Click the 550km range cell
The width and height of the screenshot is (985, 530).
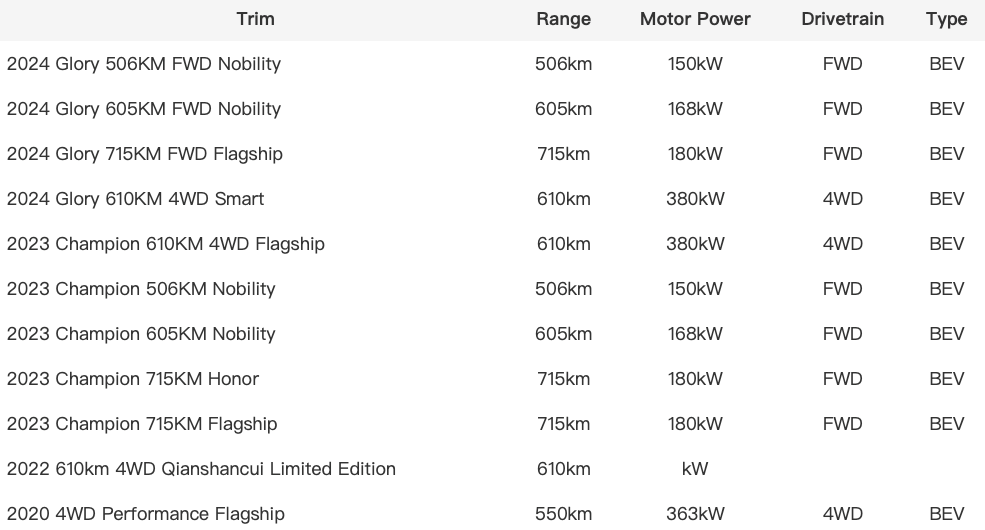pos(563,514)
